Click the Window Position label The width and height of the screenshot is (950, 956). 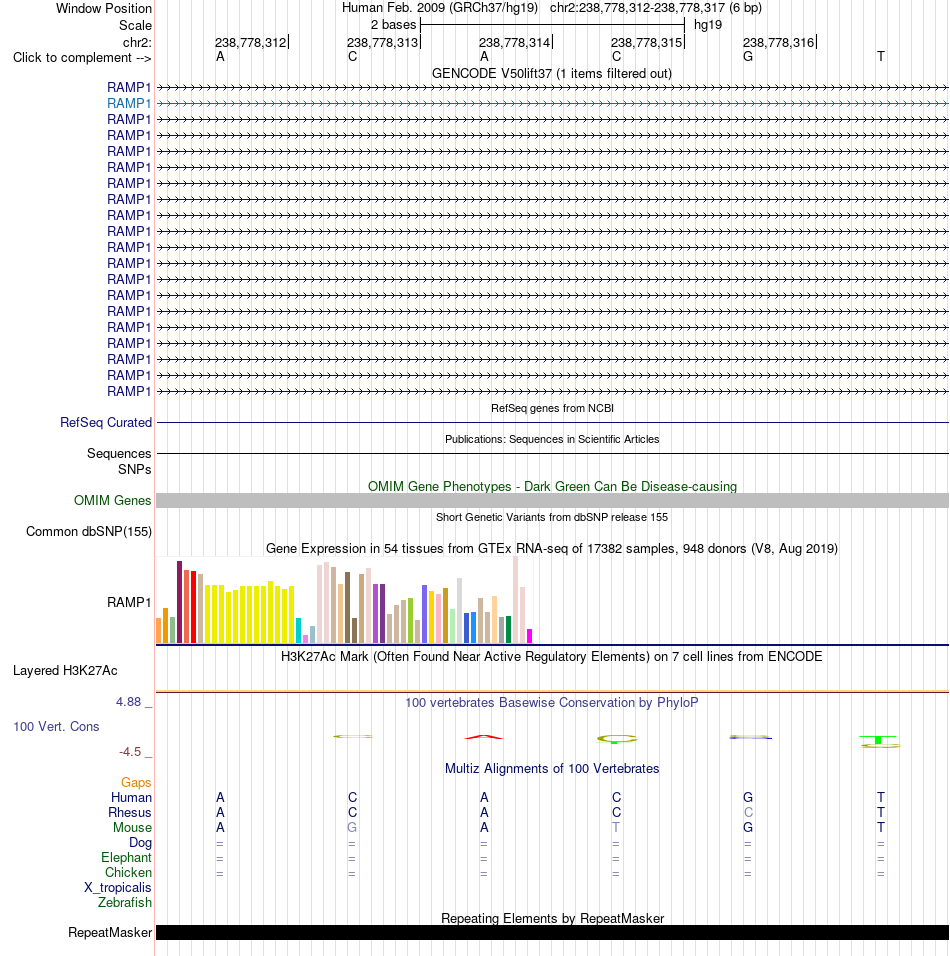click(x=104, y=9)
